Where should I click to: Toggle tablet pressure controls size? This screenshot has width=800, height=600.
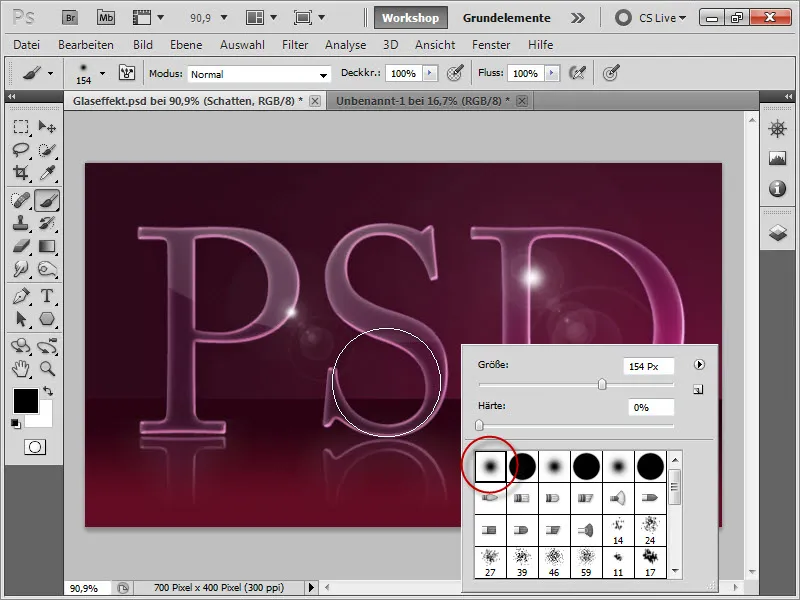click(x=611, y=73)
